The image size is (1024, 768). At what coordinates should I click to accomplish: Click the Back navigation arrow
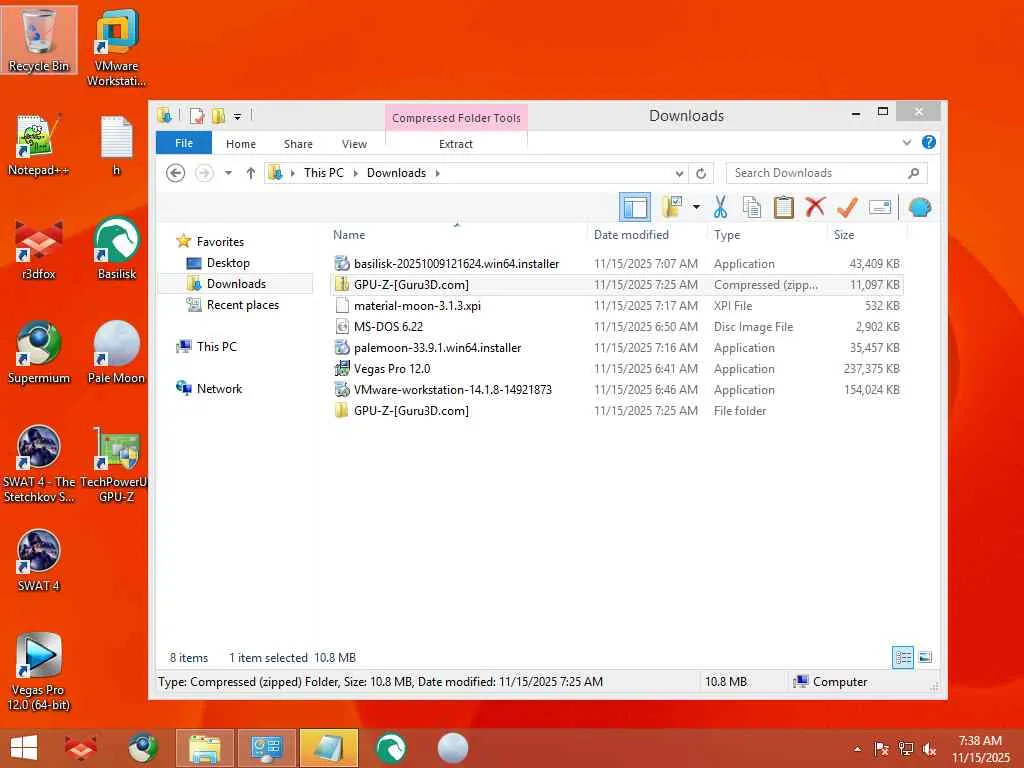175,173
